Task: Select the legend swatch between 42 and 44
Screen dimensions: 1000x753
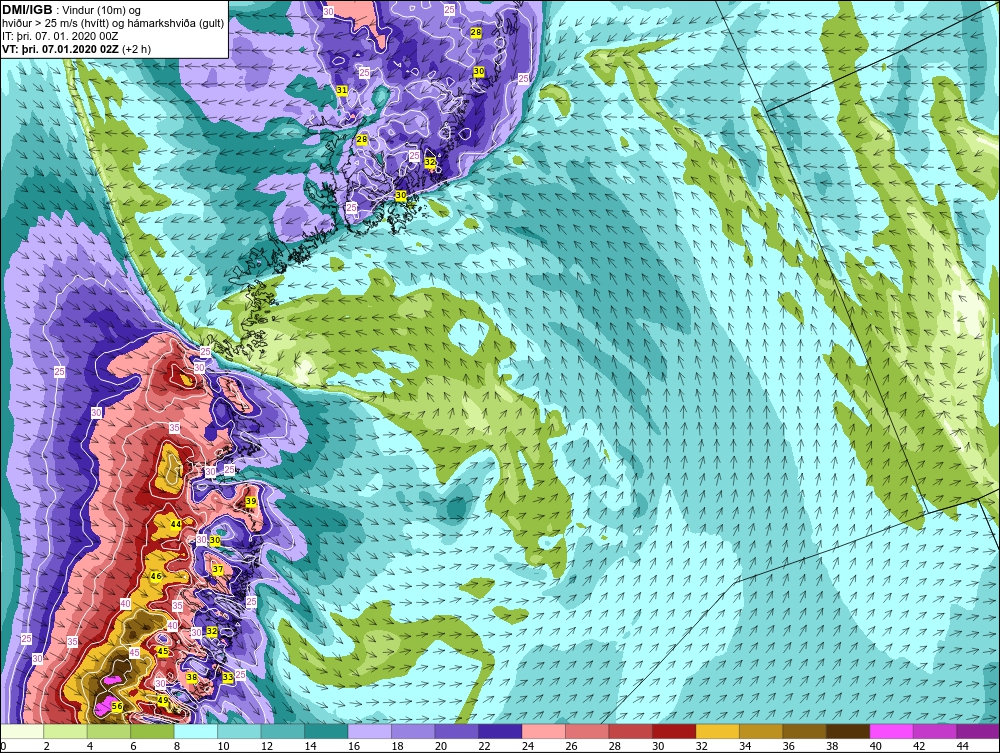Action: click(934, 731)
